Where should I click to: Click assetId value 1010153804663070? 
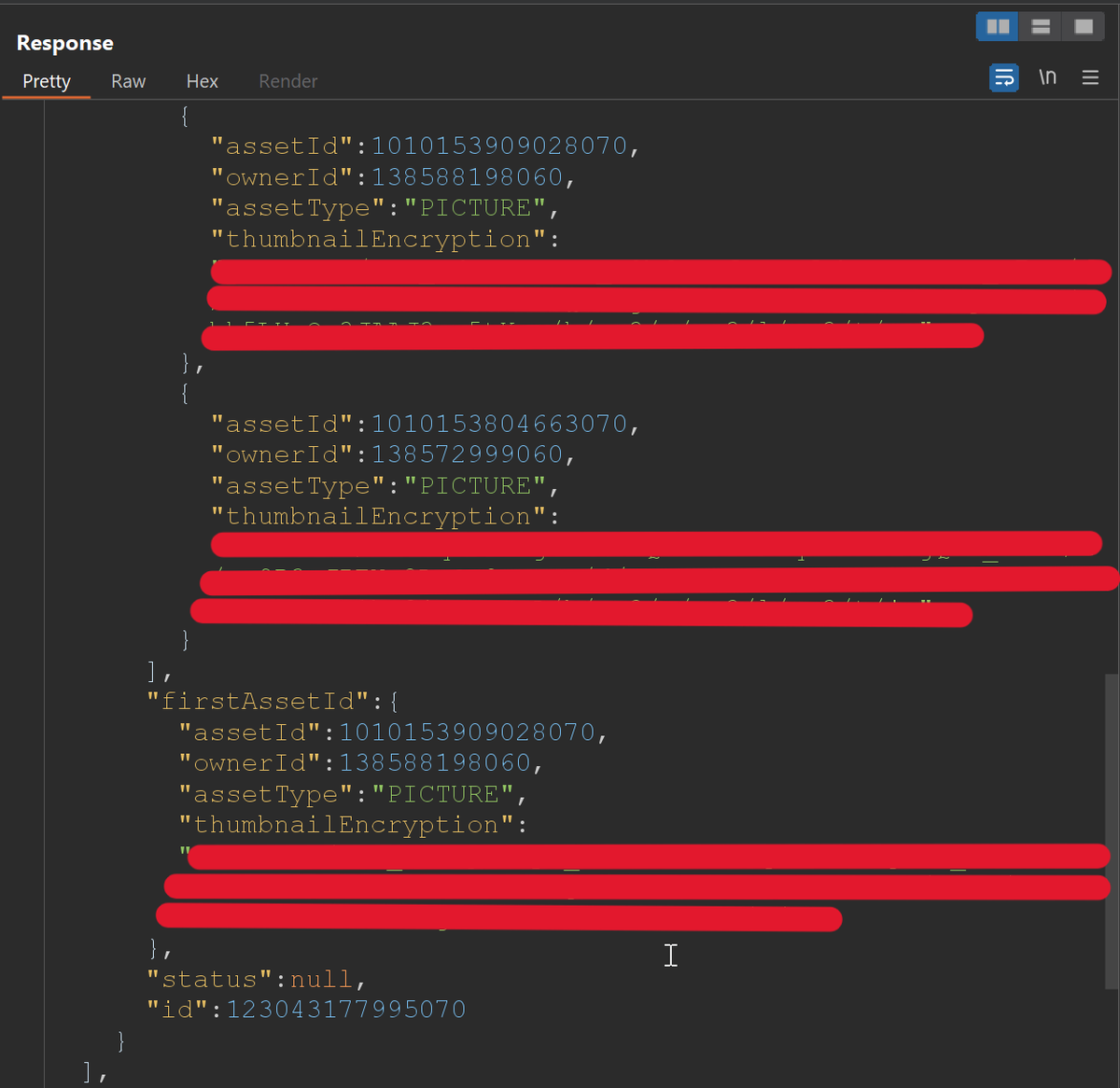[499, 425]
